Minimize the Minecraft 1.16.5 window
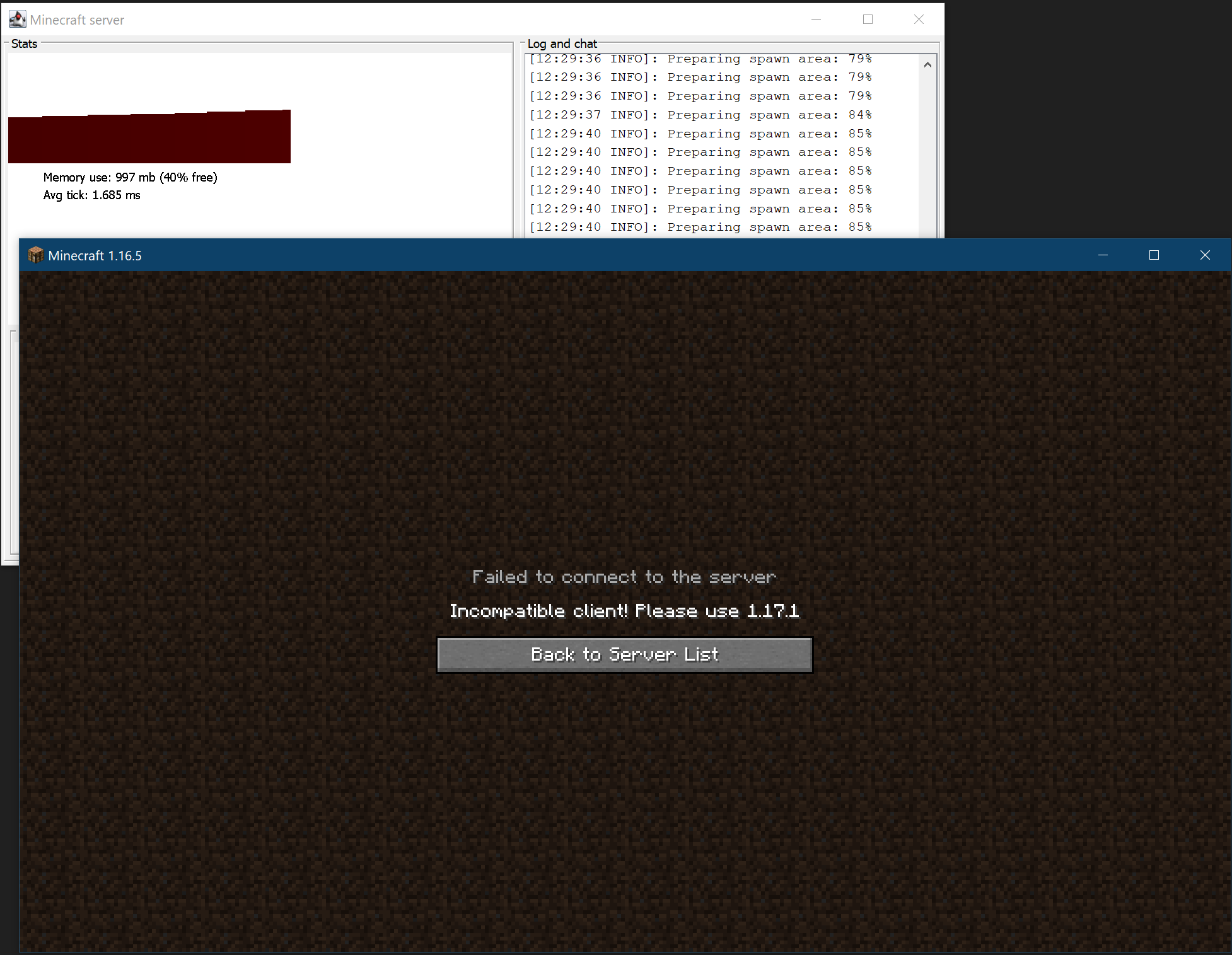Viewport: 1232px width, 955px height. (1103, 255)
